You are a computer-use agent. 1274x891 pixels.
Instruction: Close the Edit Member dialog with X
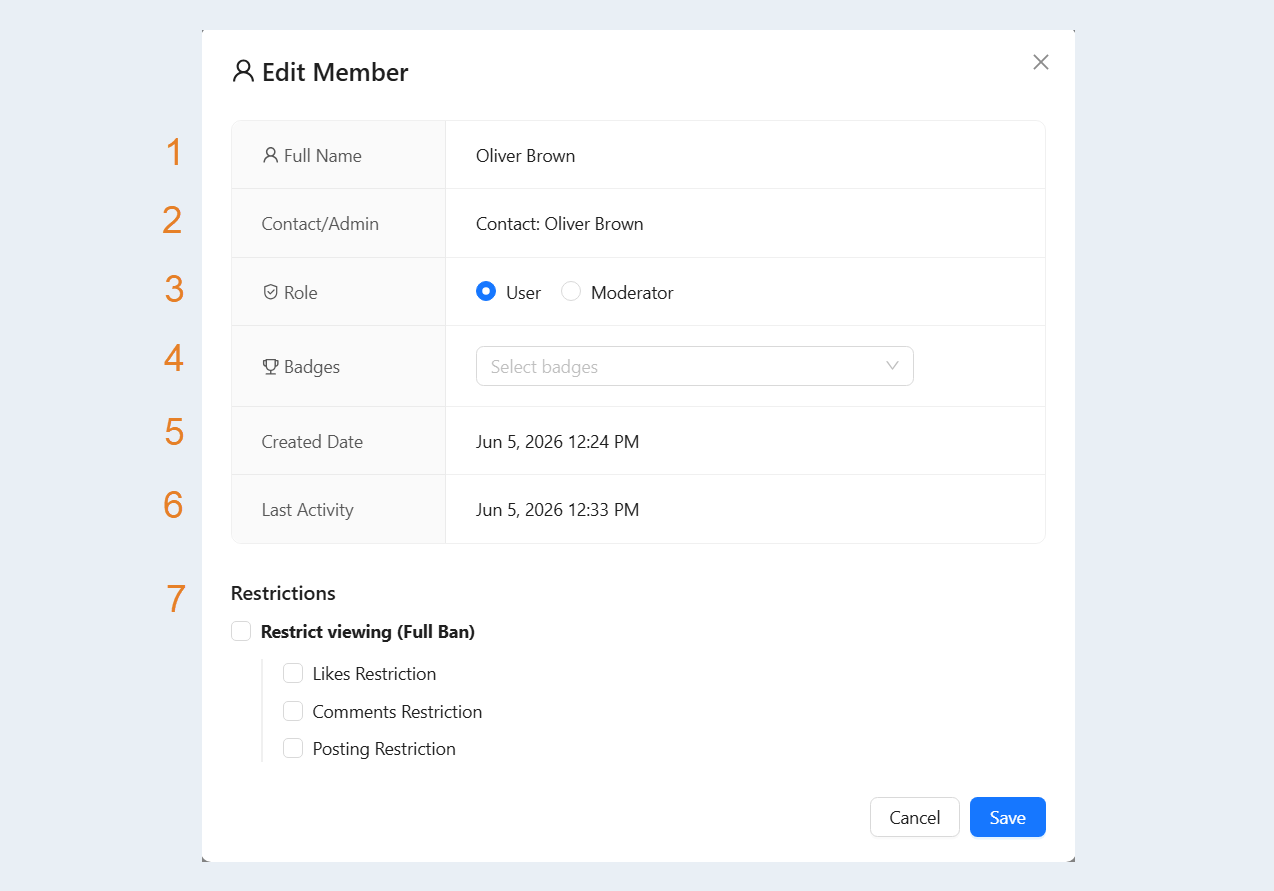click(x=1041, y=62)
